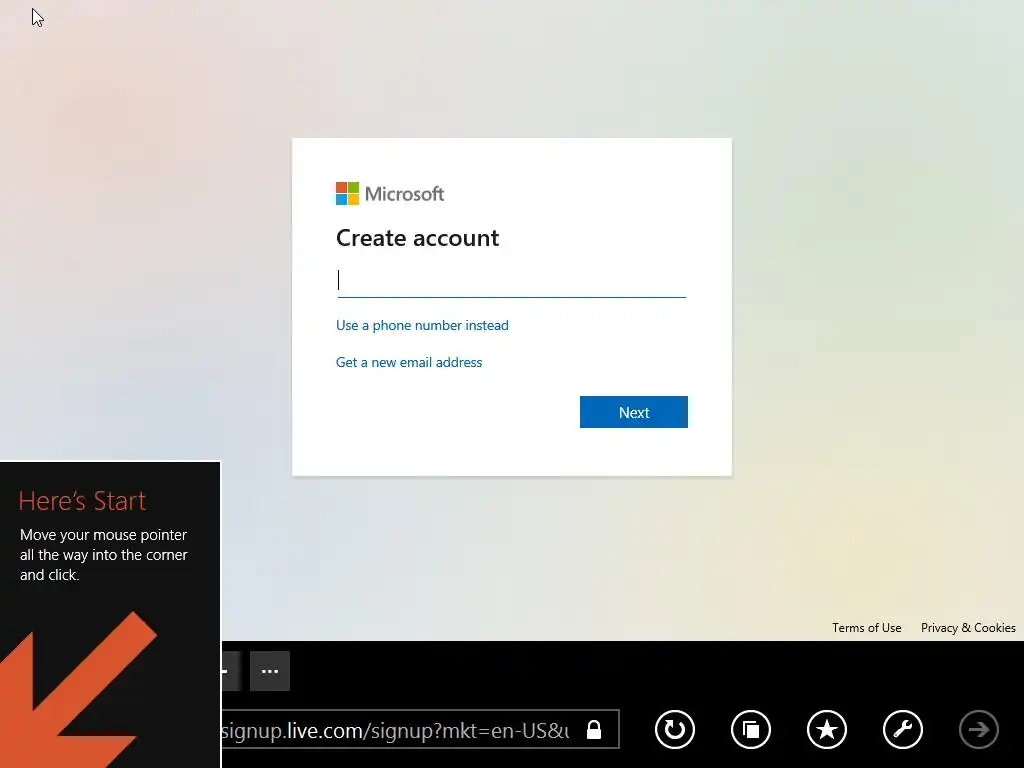This screenshot has height=768, width=1024.
Task: Open 'Use a phone number instead' link
Action: (x=422, y=325)
